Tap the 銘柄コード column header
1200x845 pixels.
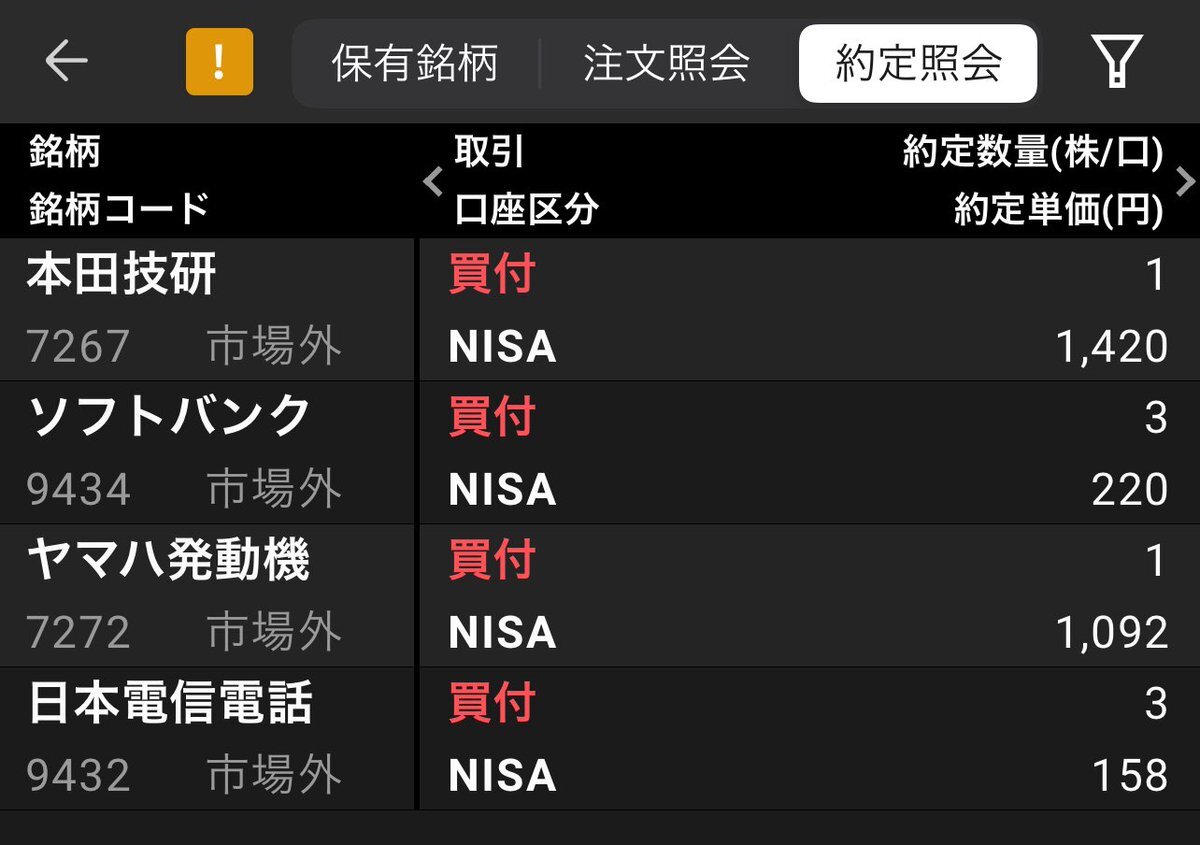coord(119,209)
